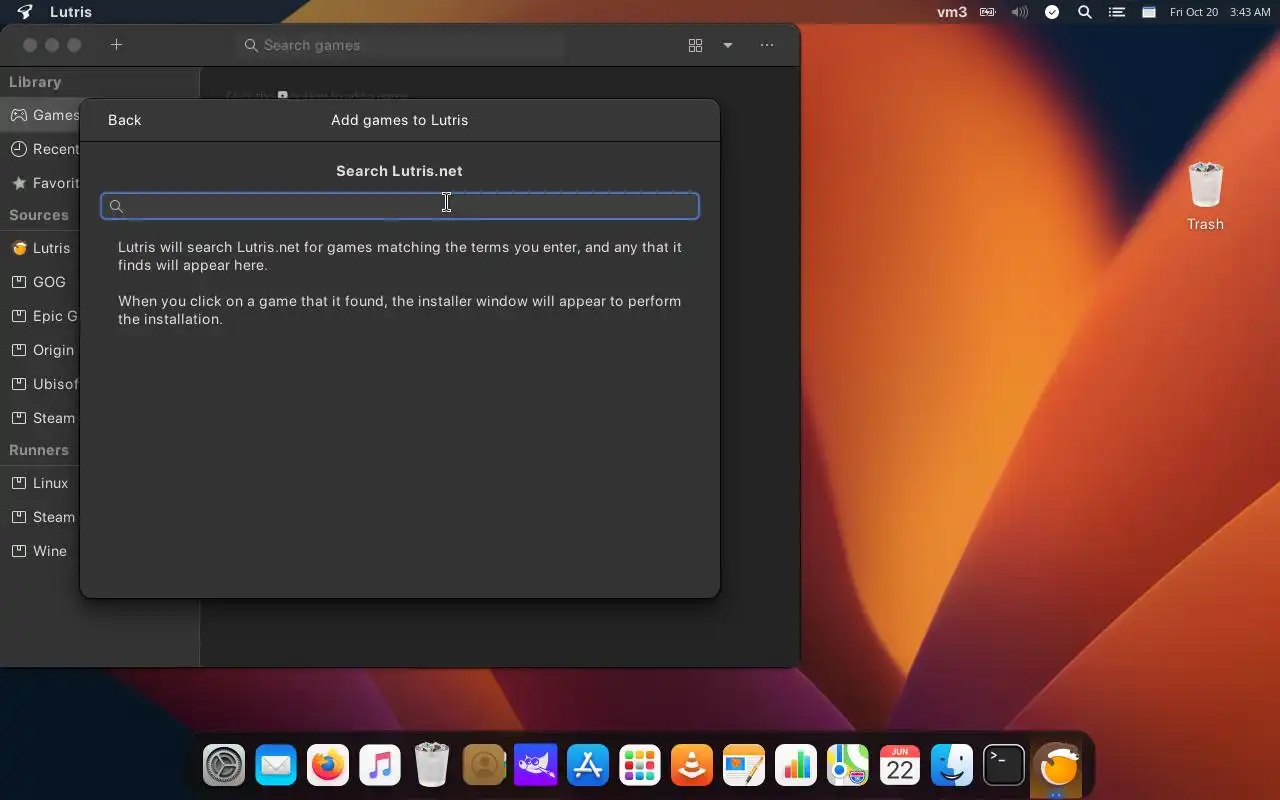This screenshot has height=800, width=1280.
Task: Focus the Search Lutris.net input field
Action: click(x=400, y=206)
